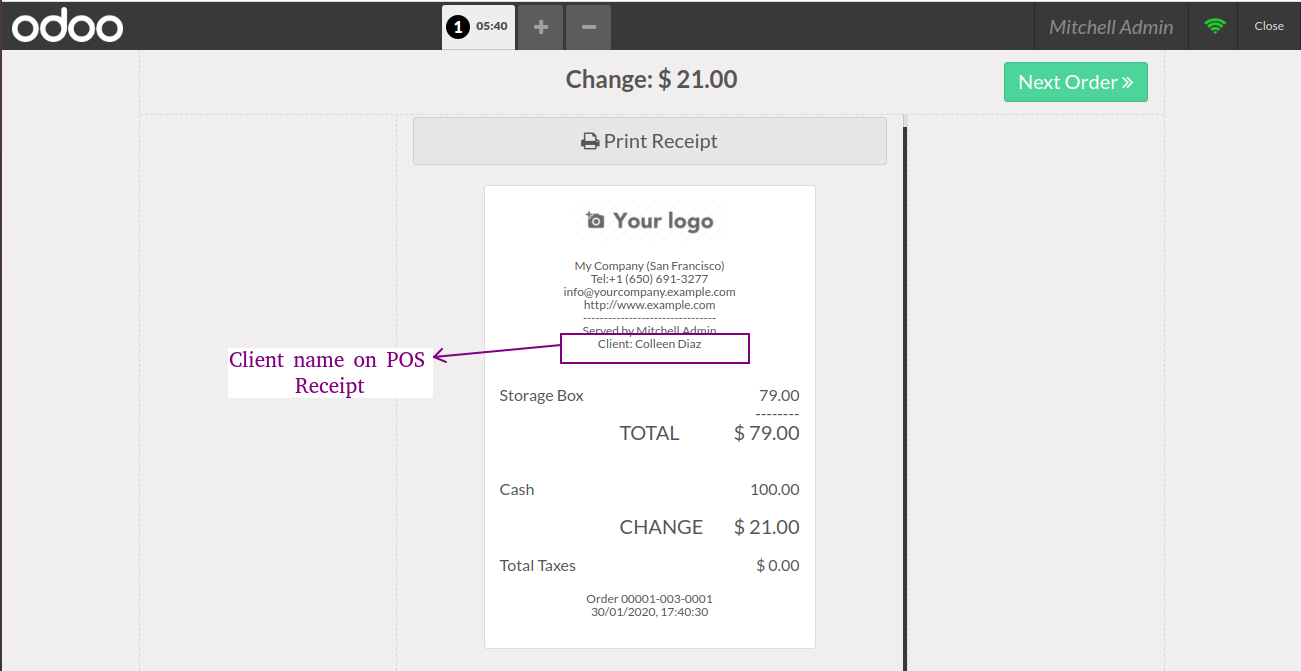
Task: Delete current order with minus button
Action: click(589, 27)
